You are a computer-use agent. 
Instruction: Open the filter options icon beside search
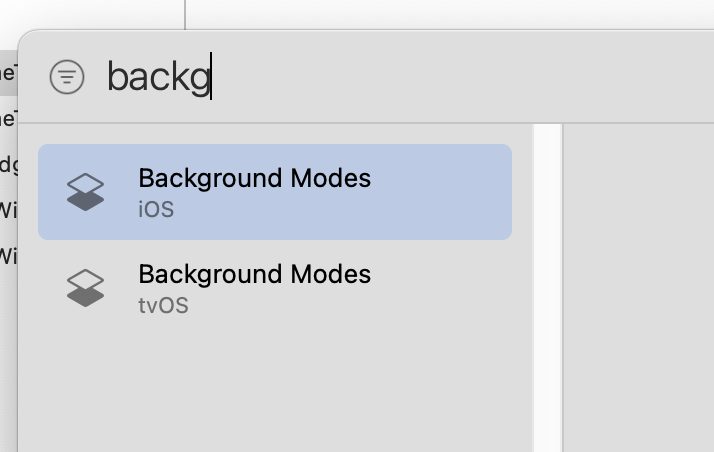click(x=67, y=77)
